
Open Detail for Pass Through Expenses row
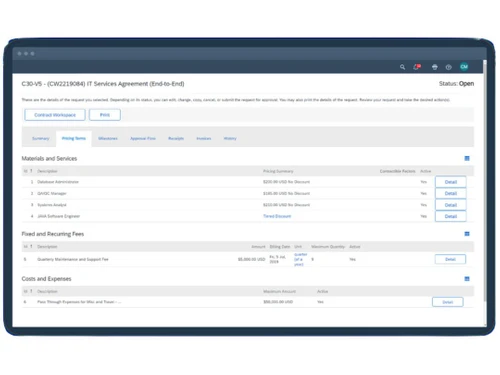(448, 302)
